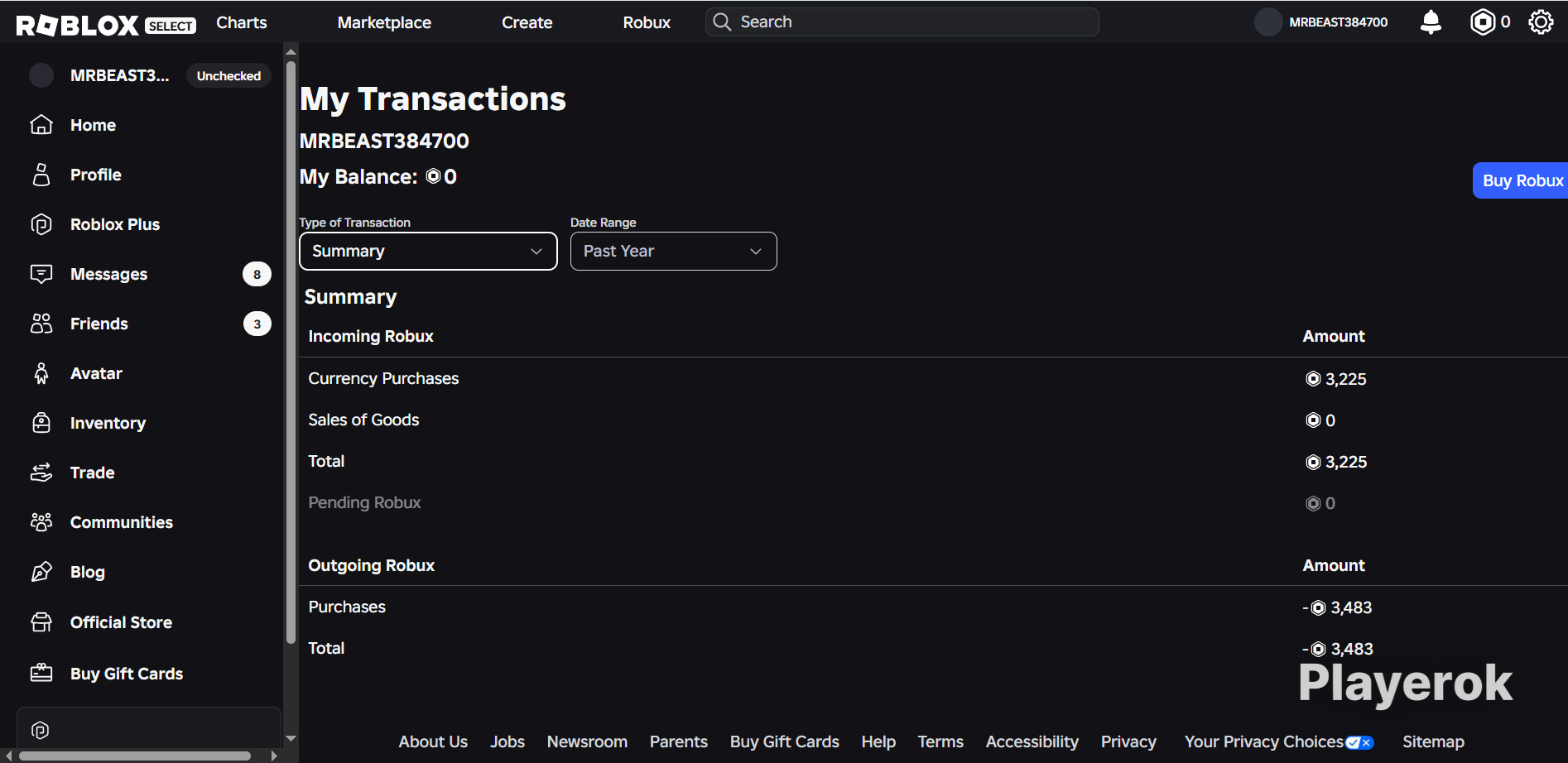Open the Roblox Plus sidebar icon
1568x763 pixels.
pos(41,224)
